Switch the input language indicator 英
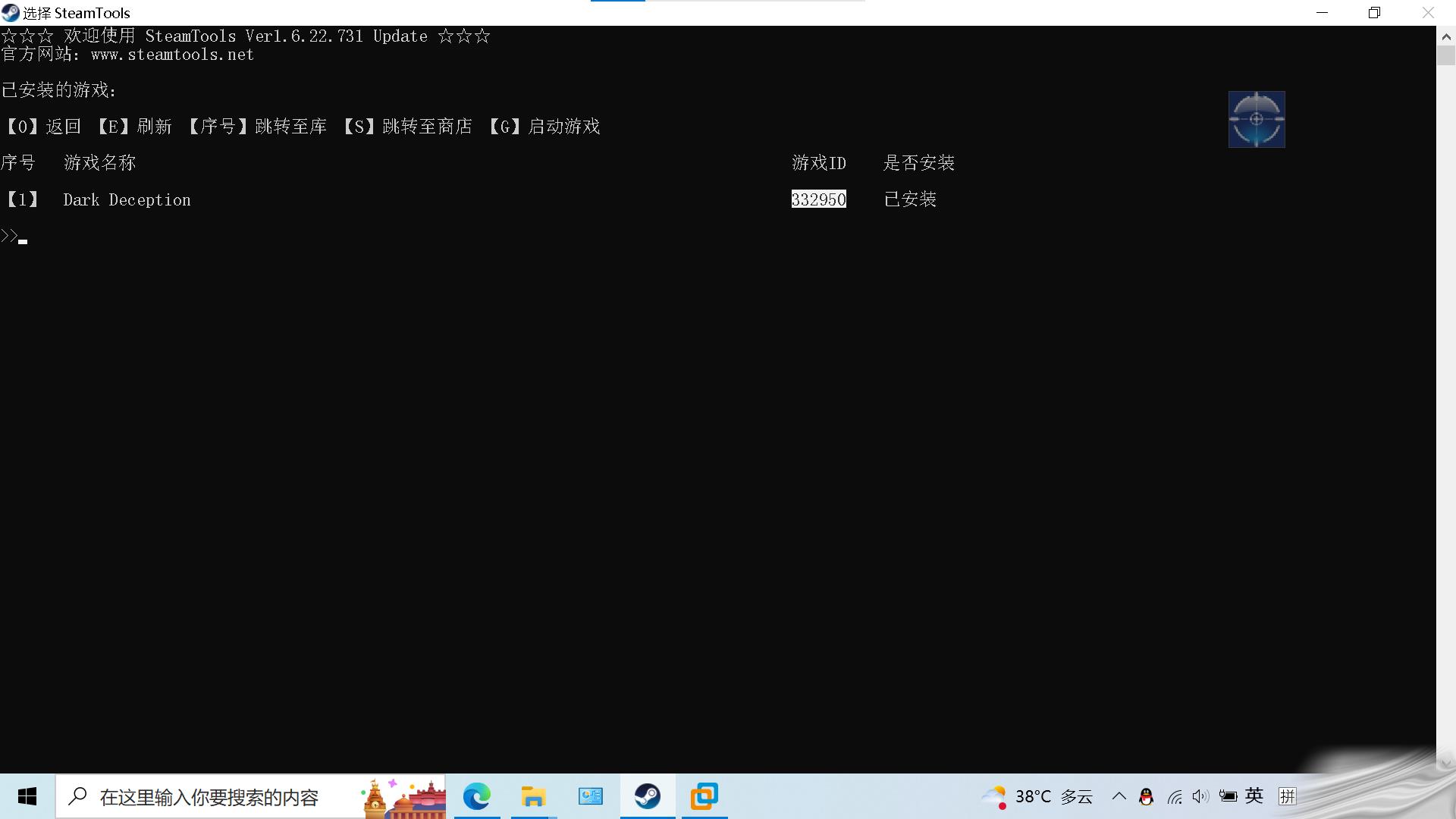The height and width of the screenshot is (819, 1456). pyautogui.click(x=1254, y=795)
